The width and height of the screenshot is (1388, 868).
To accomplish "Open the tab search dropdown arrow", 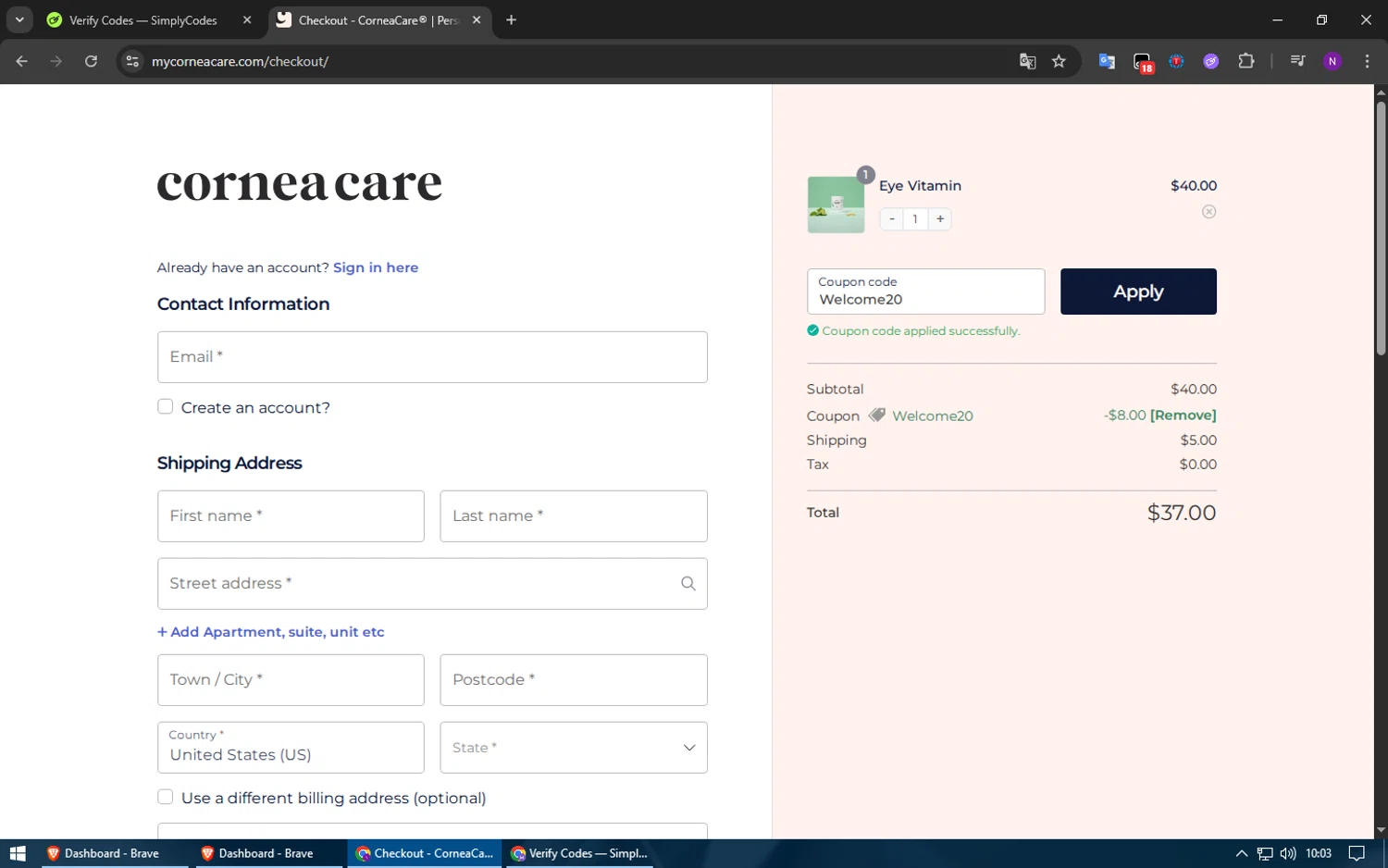I will 19,19.
